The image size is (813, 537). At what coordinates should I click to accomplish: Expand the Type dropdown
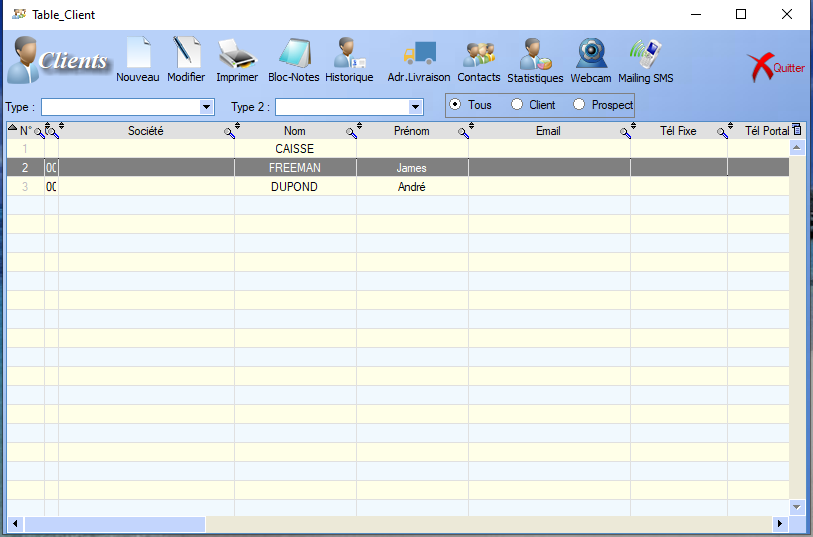point(207,107)
